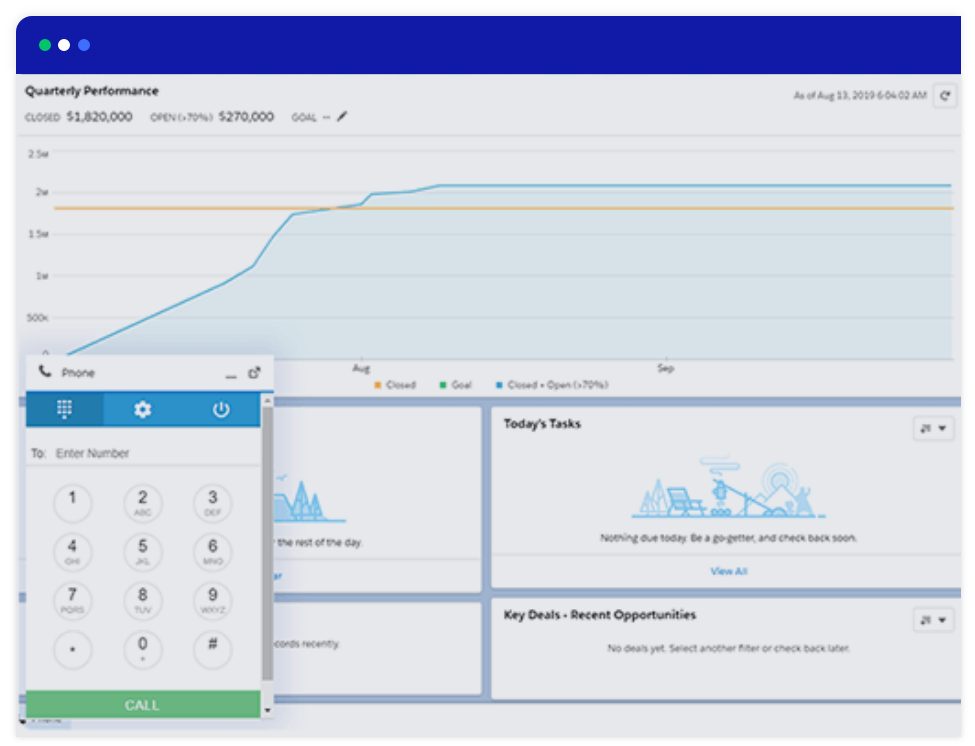The width and height of the screenshot is (975, 746).
Task: Tap the 7 PQRS key
Action: click(x=73, y=600)
